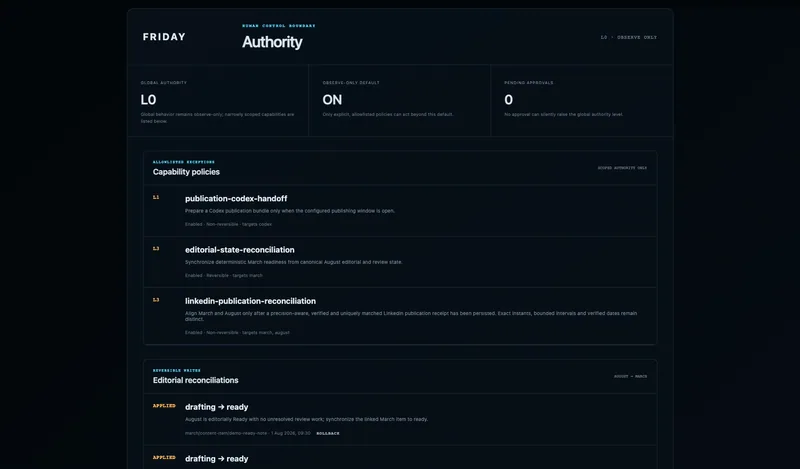Open the publication-codex-handoff policy

pos(236,199)
